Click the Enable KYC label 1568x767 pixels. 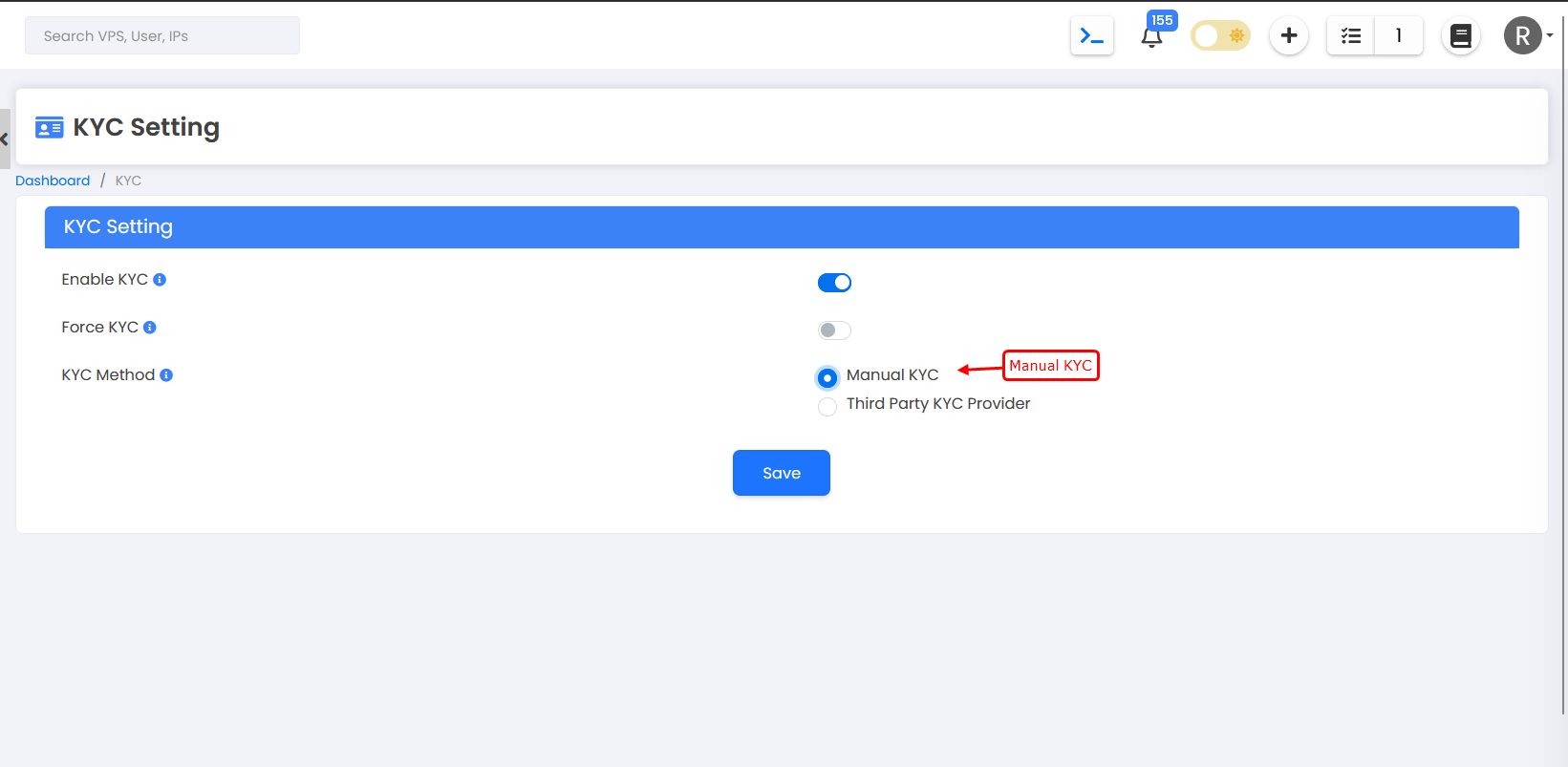point(105,280)
